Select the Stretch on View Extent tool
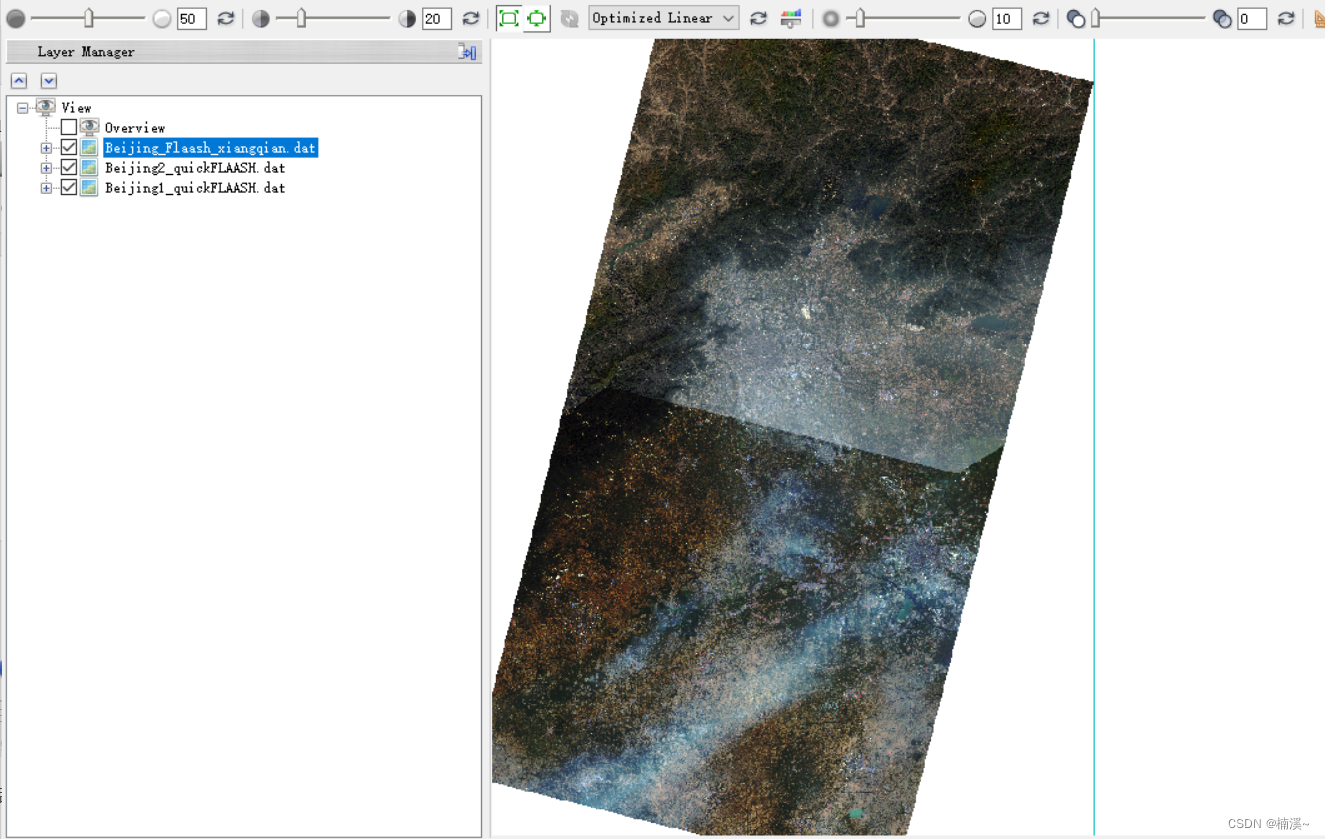 pos(537,18)
